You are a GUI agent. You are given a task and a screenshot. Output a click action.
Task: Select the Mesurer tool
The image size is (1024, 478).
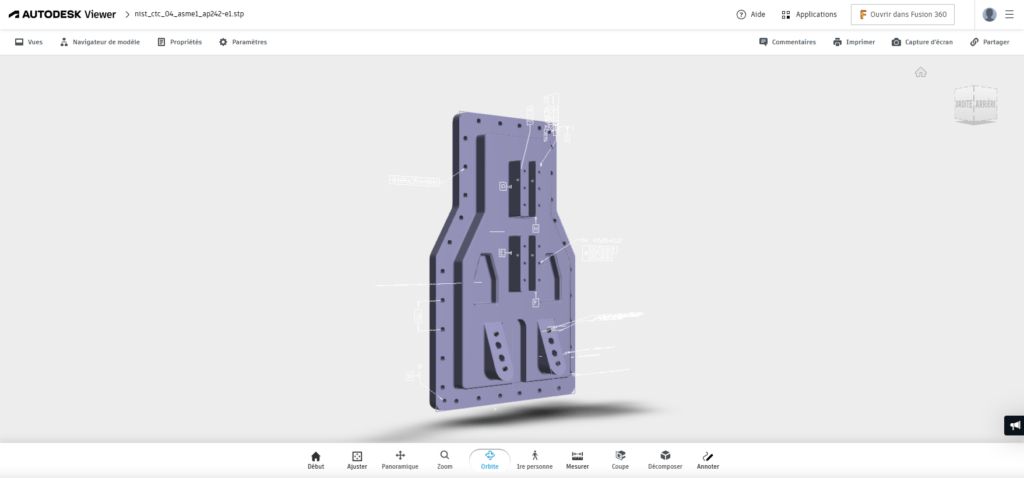tap(577, 460)
